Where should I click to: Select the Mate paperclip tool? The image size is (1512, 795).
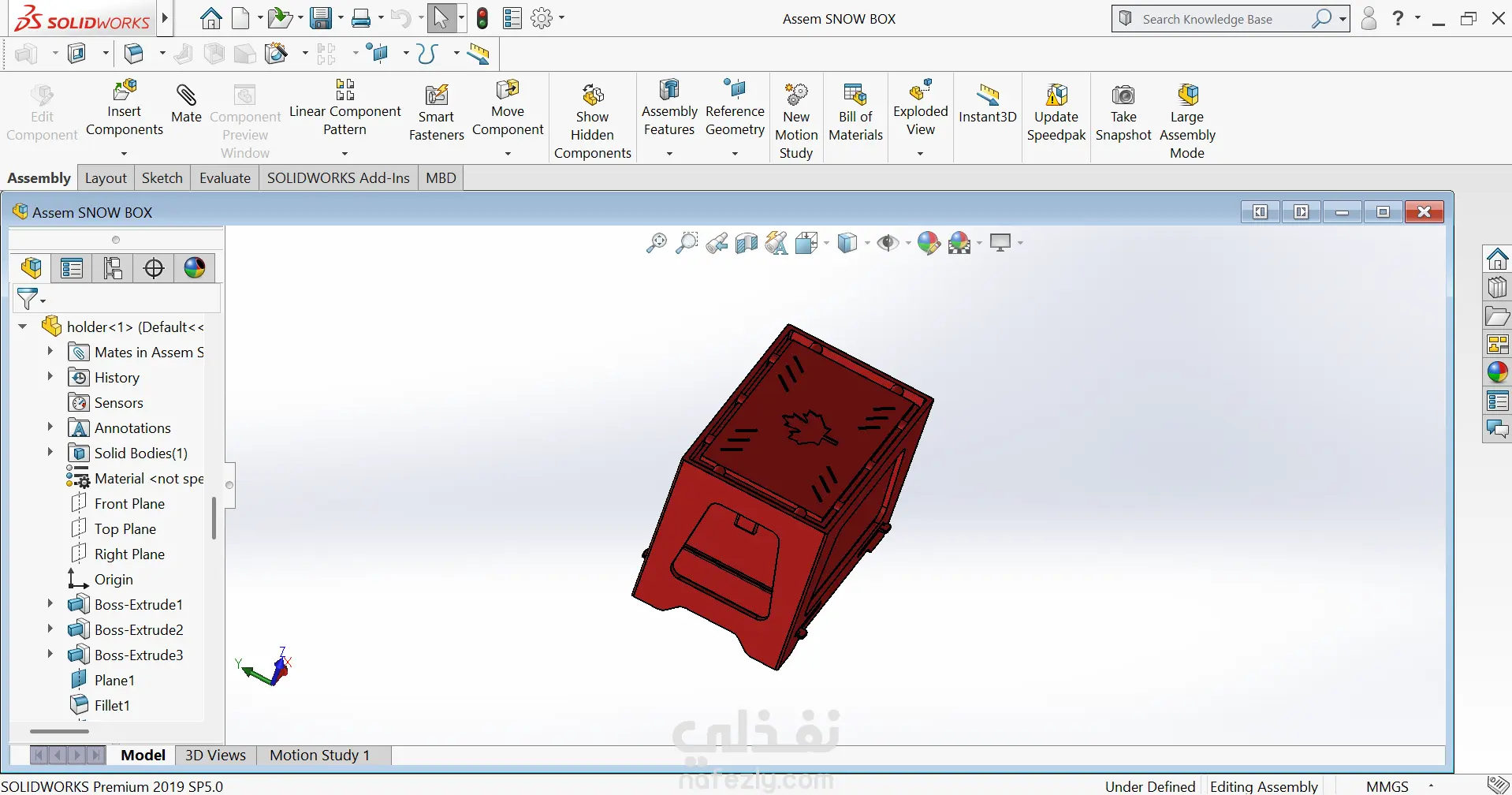186,103
